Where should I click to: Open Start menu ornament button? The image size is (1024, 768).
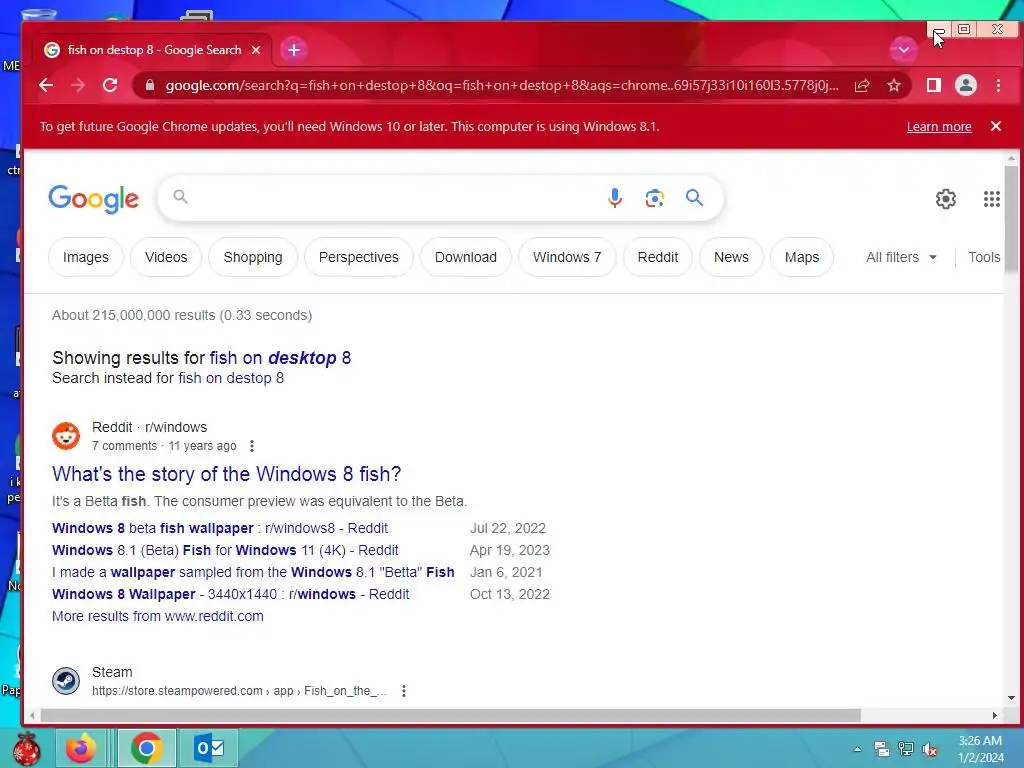pos(26,748)
